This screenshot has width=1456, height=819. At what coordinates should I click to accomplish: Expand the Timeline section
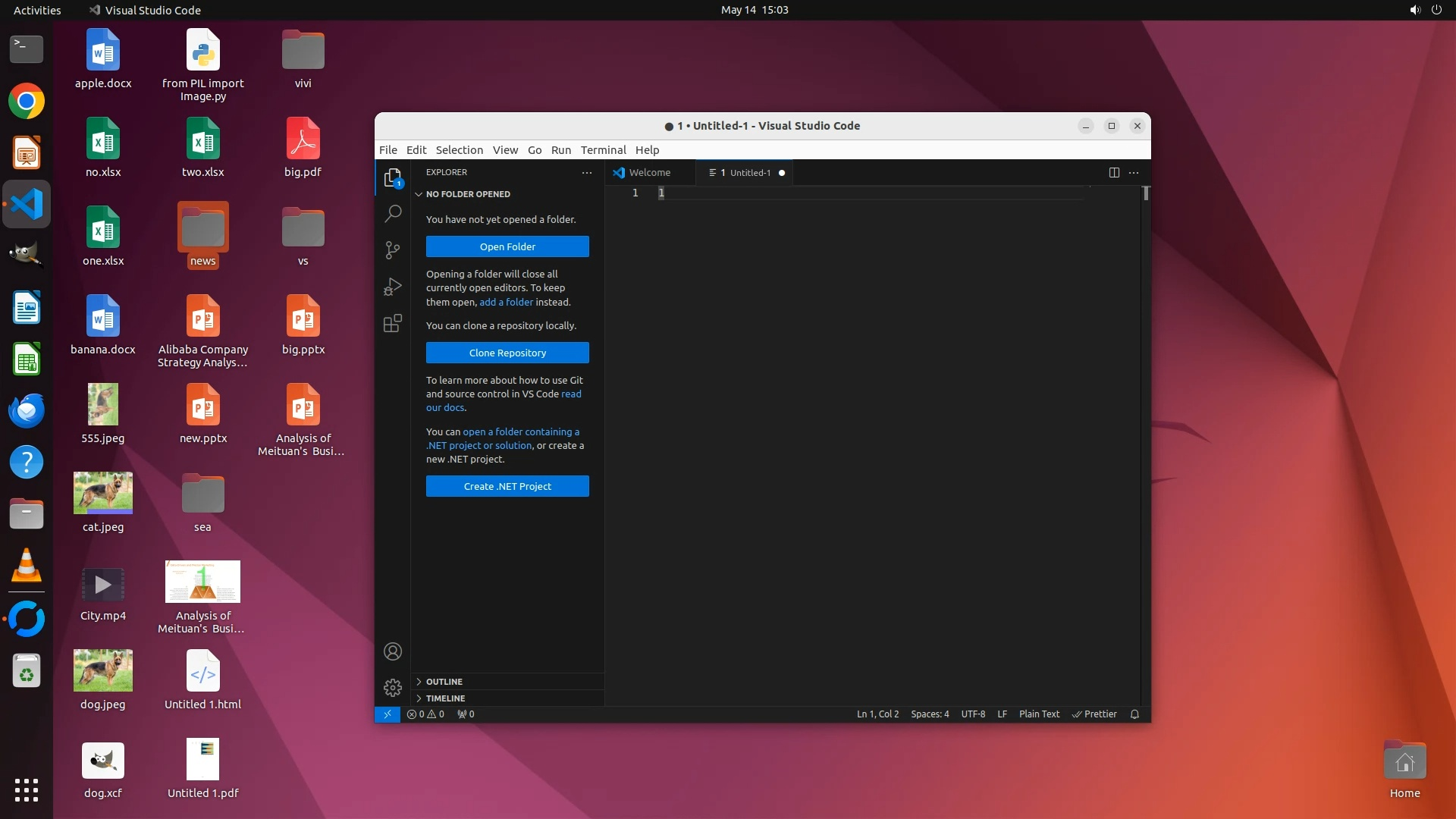pyautogui.click(x=445, y=698)
